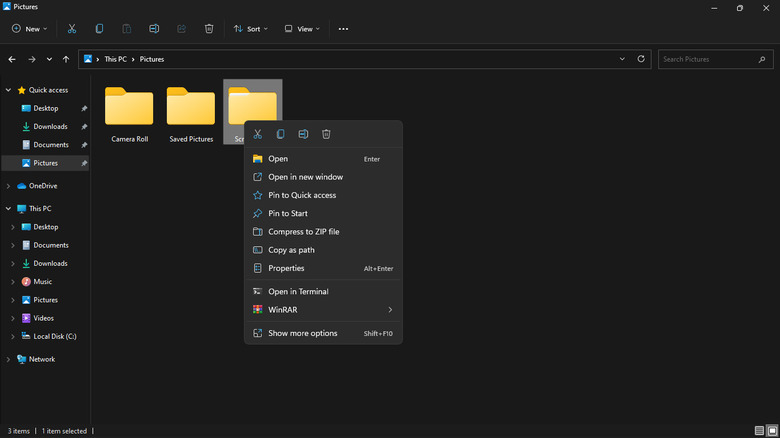This screenshot has width=780, height=438.
Task: Click the Delete icon in the top toolbar
Action: [208, 29]
